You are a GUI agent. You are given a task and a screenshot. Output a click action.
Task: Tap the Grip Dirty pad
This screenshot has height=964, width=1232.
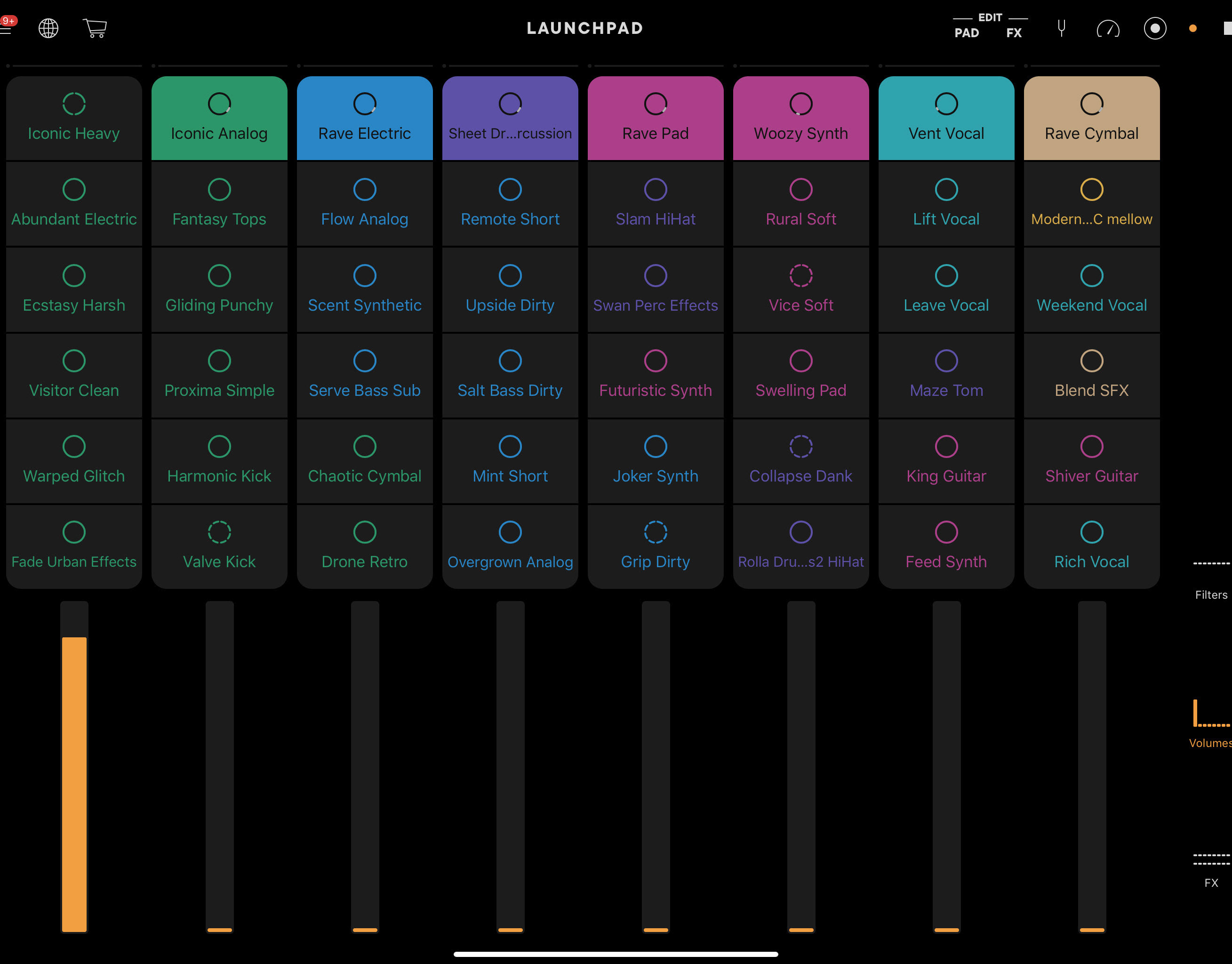coord(656,547)
